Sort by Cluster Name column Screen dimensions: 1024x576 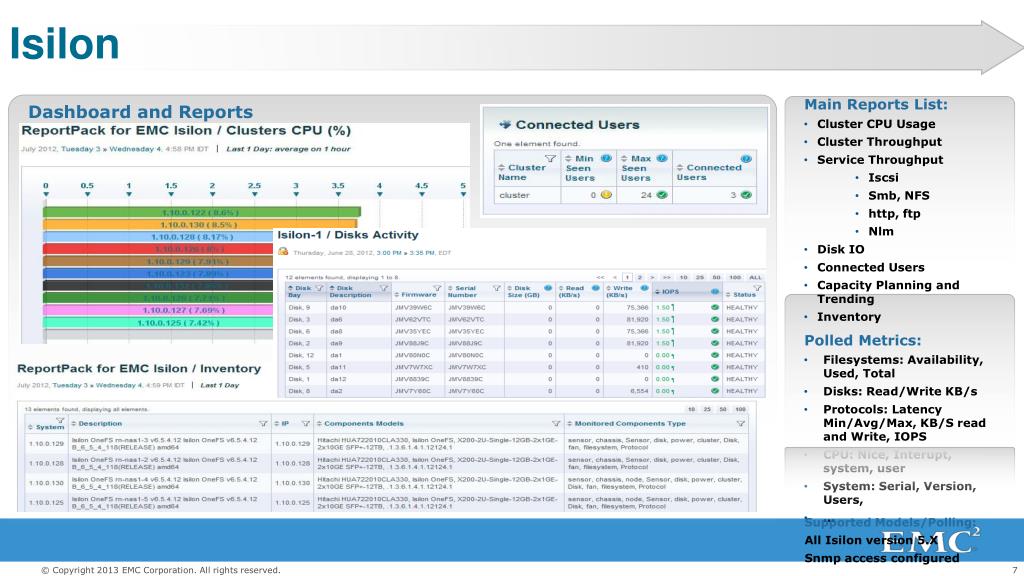(x=502, y=168)
